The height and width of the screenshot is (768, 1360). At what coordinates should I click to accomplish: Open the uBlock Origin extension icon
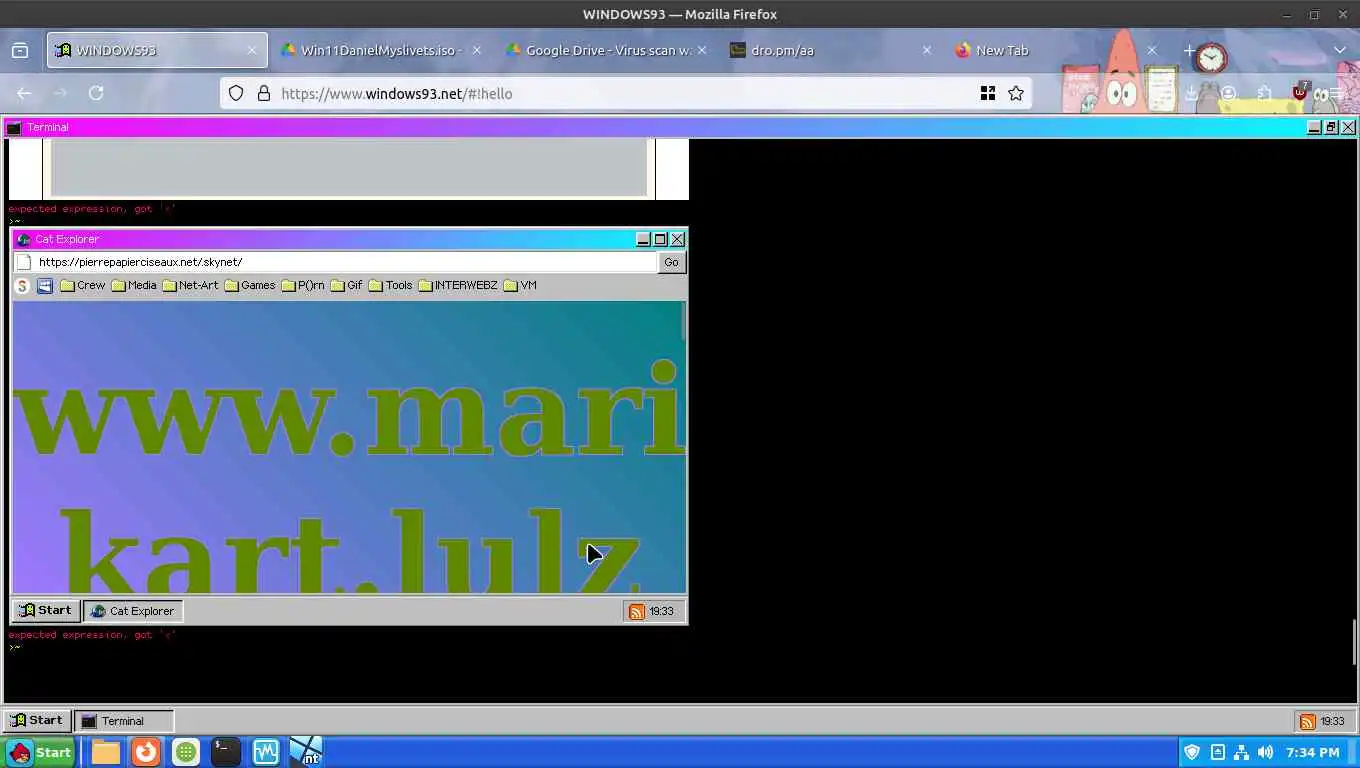pyautogui.click(x=1300, y=92)
